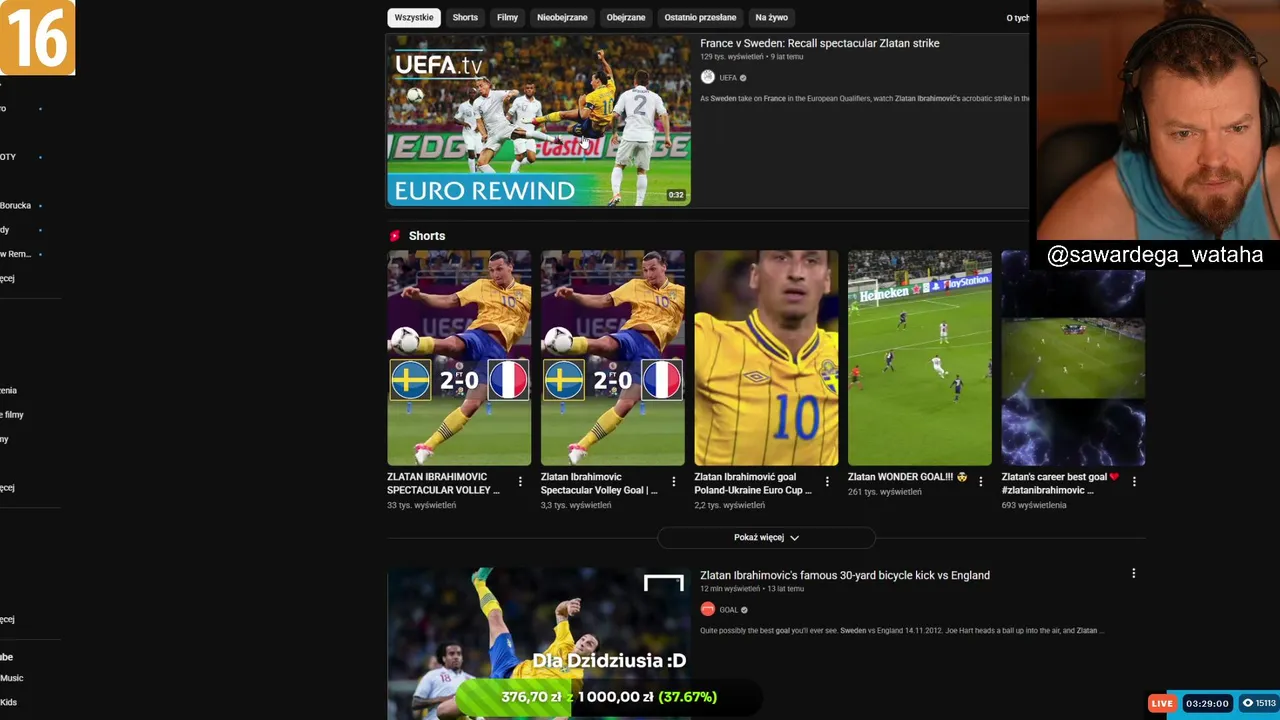
Task: Select the Na żywo filter chip
Action: point(771,17)
